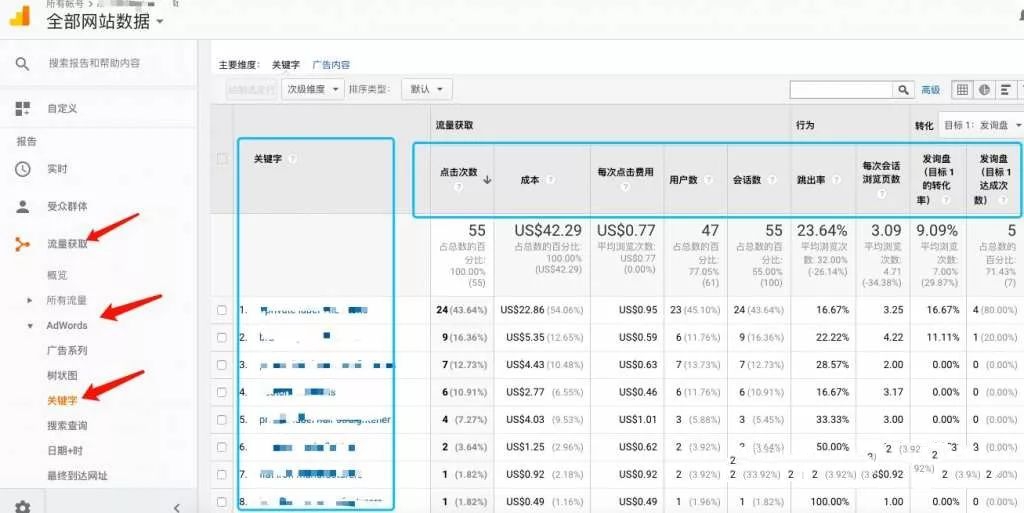Open admin settings gear icon

22,507
